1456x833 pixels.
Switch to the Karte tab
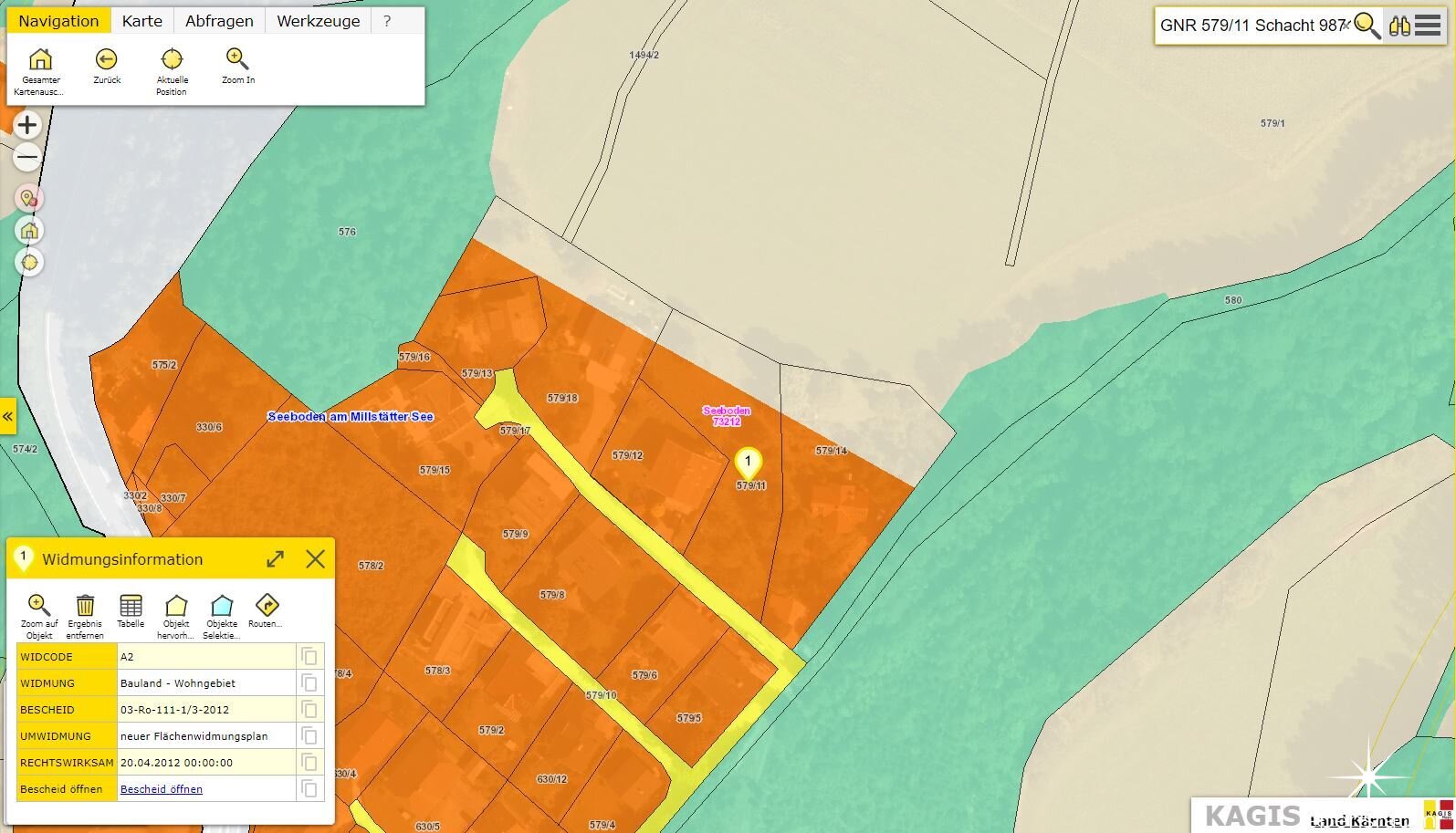point(141,21)
